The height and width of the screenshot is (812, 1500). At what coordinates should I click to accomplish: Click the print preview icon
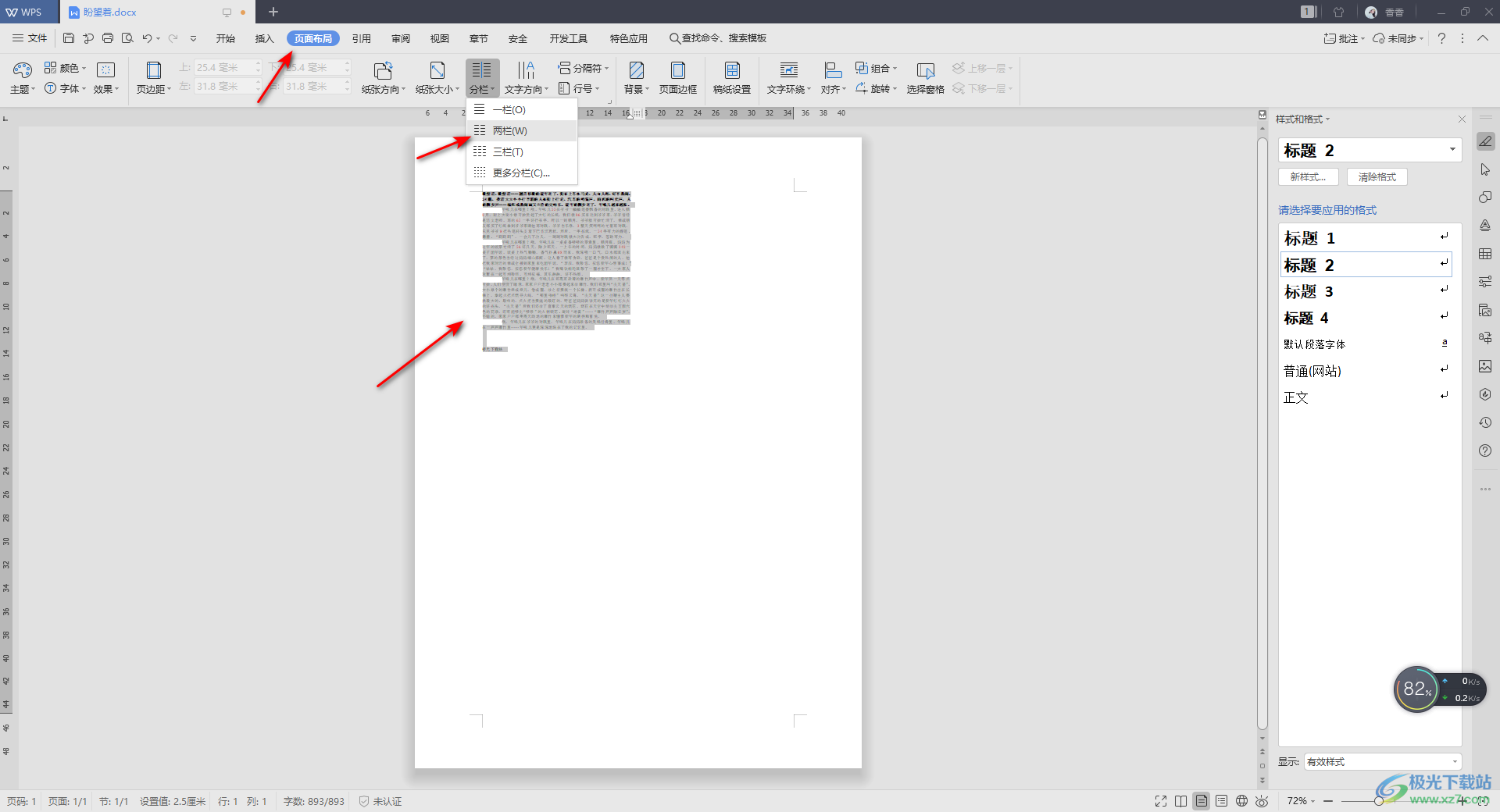point(127,38)
